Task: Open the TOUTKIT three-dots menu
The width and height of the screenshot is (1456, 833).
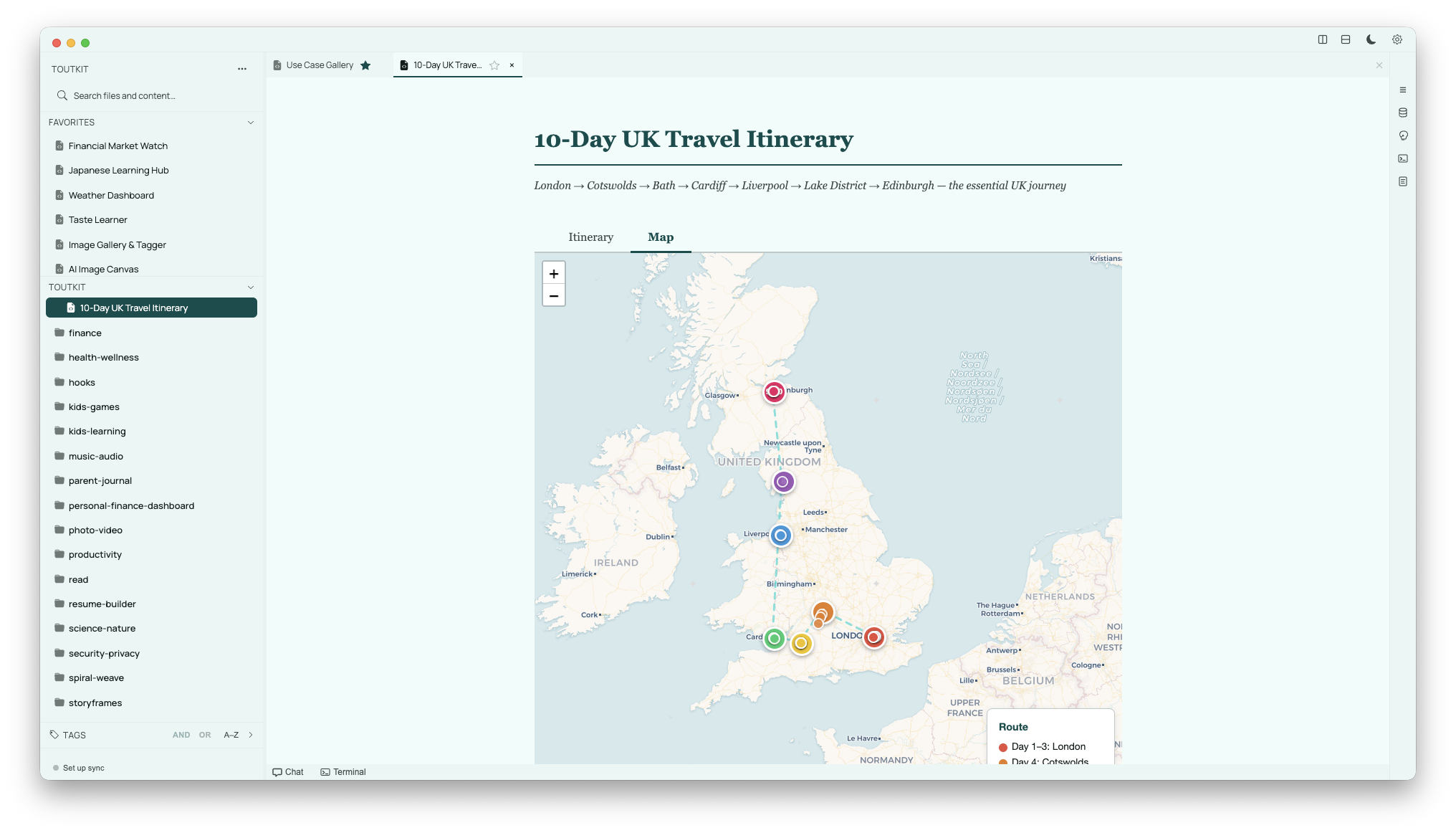Action: [x=242, y=69]
